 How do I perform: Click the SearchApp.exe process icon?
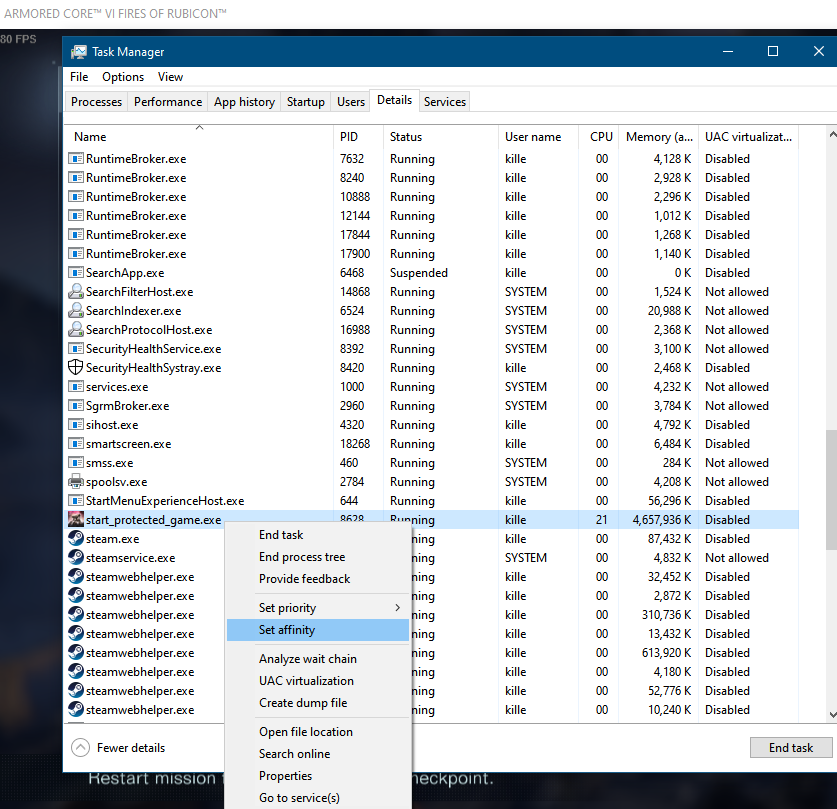(76, 273)
